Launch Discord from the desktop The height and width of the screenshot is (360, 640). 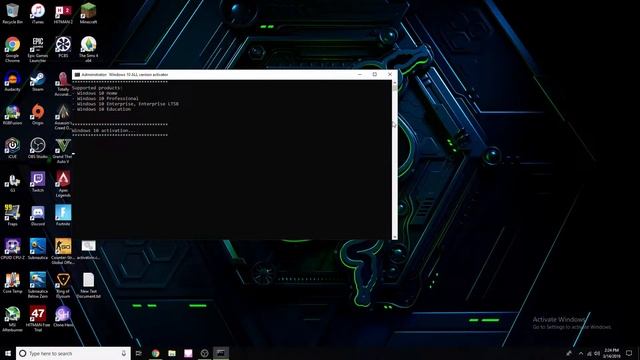[38, 216]
